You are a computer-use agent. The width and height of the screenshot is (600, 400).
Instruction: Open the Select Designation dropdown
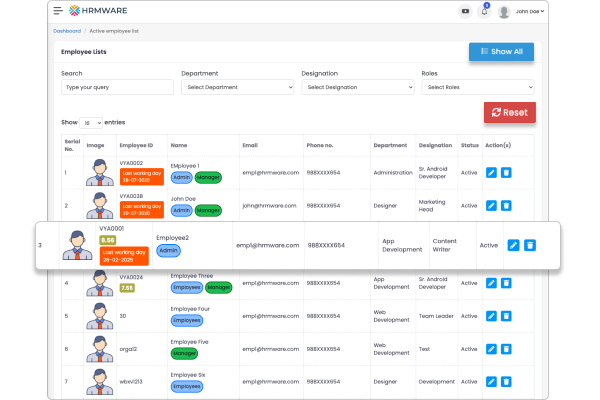click(357, 87)
